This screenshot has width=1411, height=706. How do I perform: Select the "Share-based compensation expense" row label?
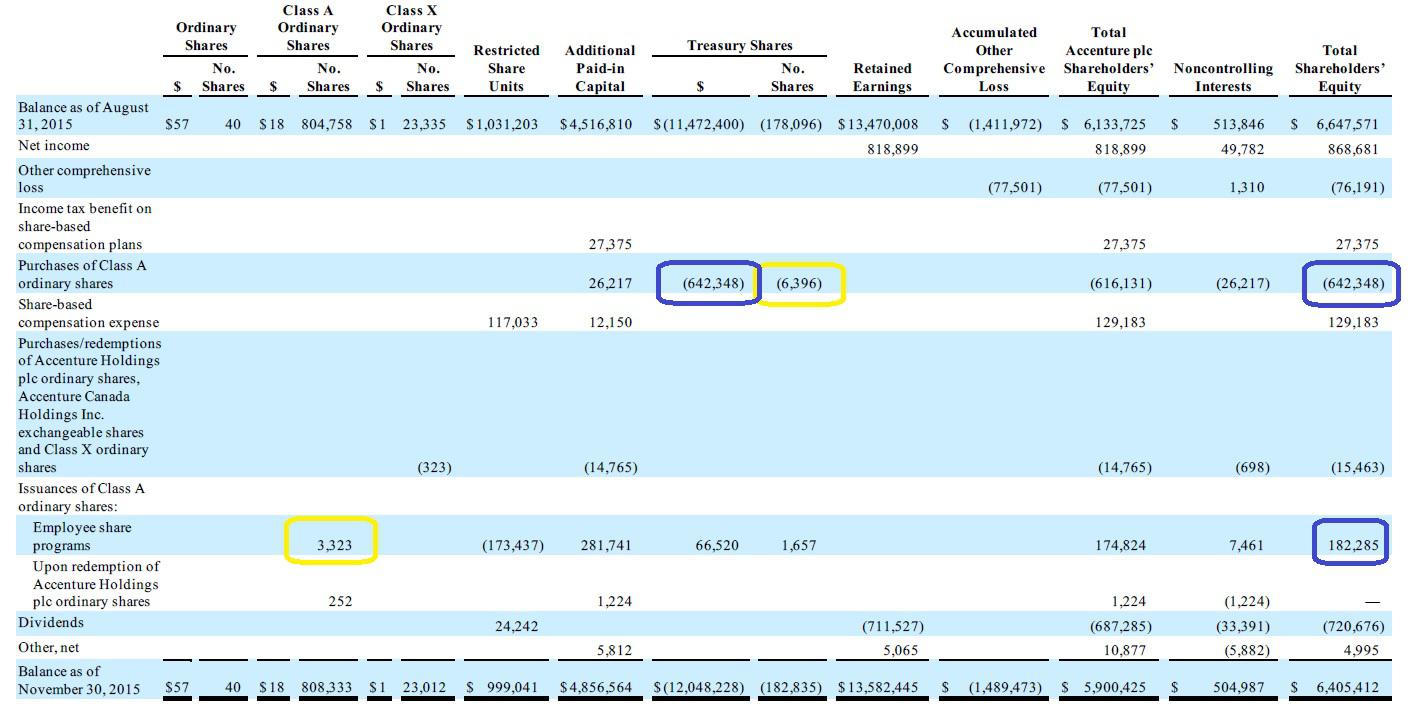click(x=88, y=313)
